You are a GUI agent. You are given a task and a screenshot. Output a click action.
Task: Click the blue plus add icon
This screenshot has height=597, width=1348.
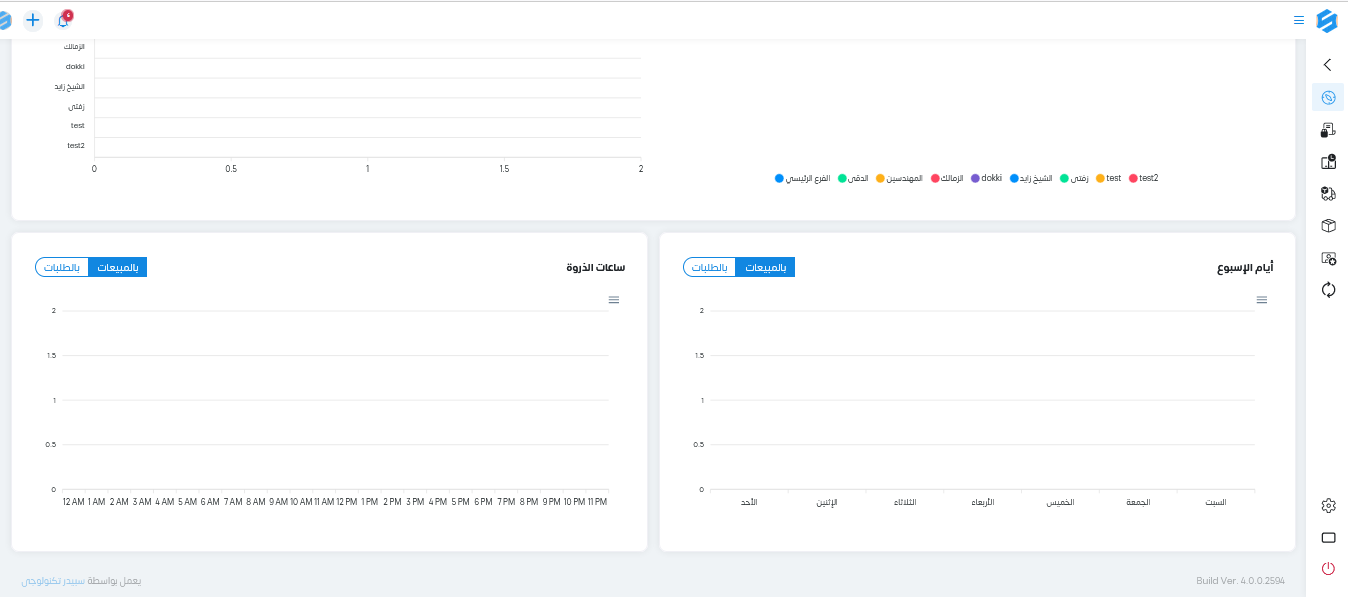33,19
